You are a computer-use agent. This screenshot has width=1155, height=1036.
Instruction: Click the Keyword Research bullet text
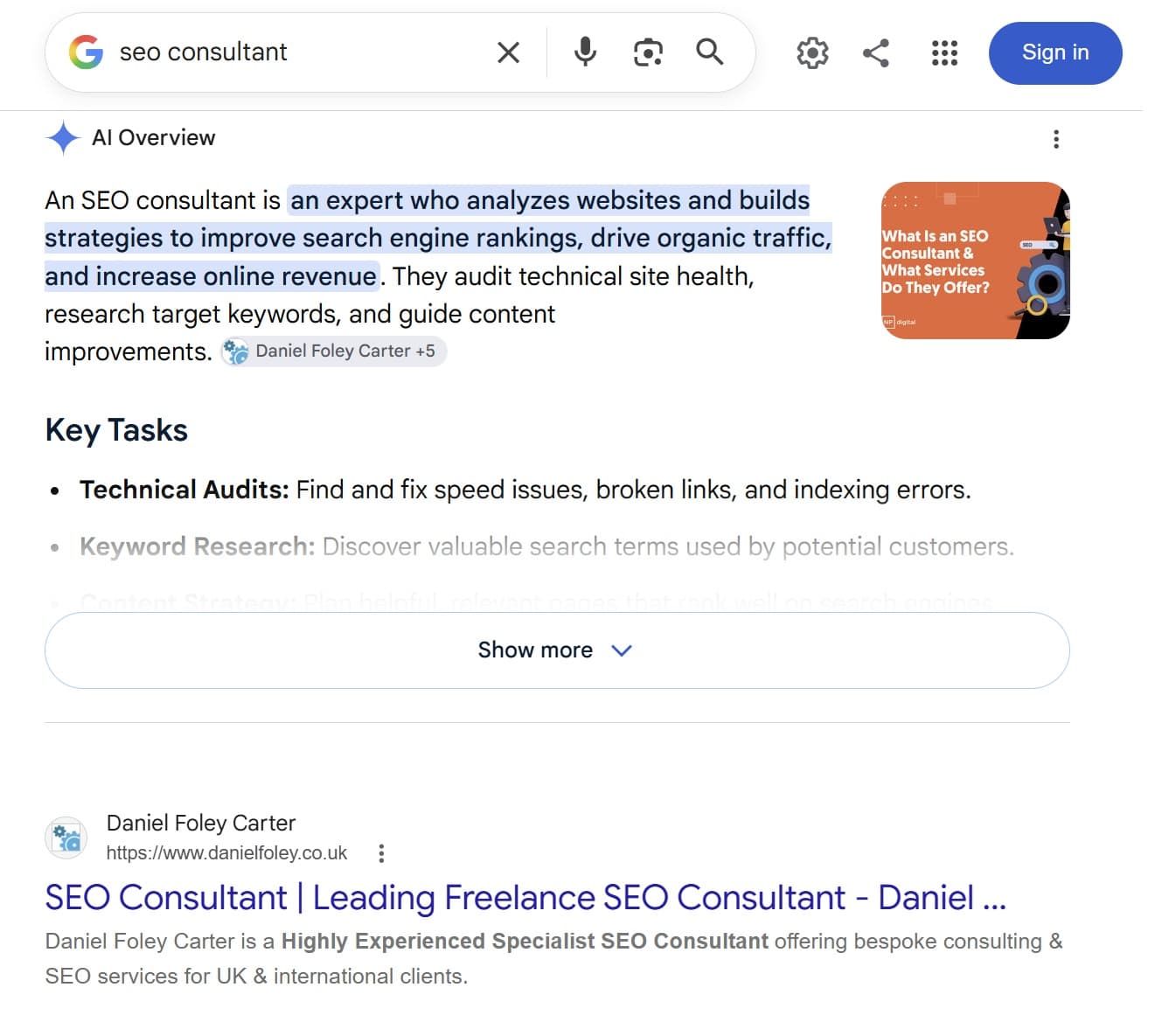(x=546, y=546)
